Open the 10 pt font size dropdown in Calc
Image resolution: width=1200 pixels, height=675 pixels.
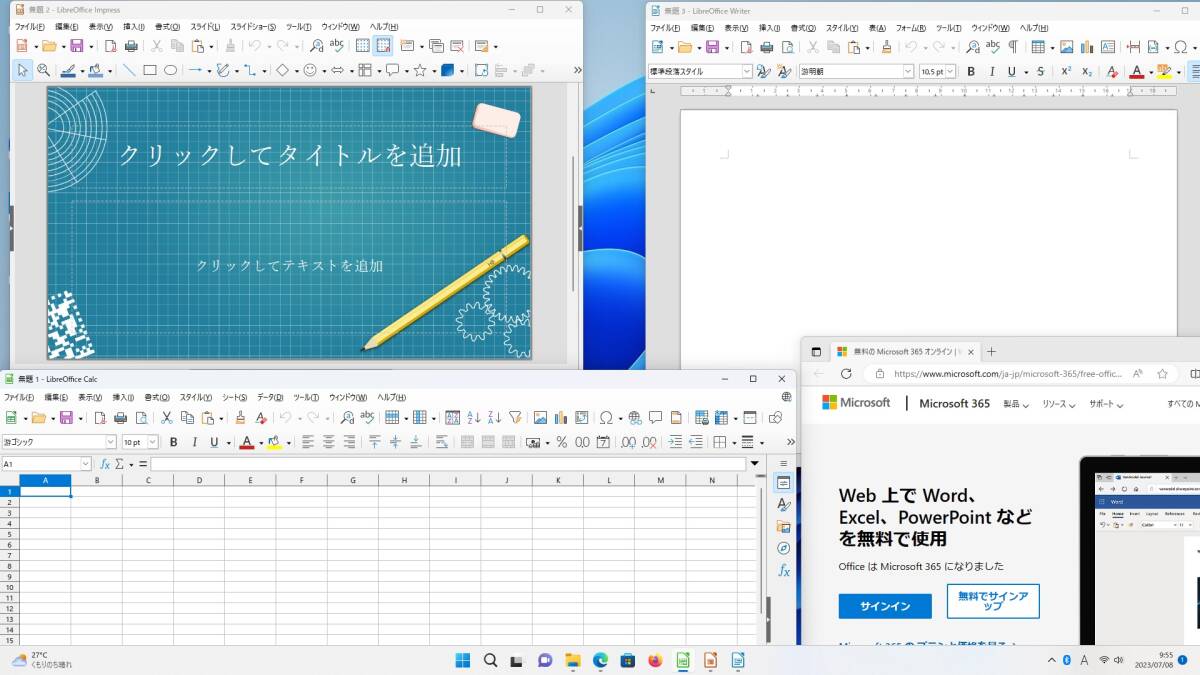153,442
